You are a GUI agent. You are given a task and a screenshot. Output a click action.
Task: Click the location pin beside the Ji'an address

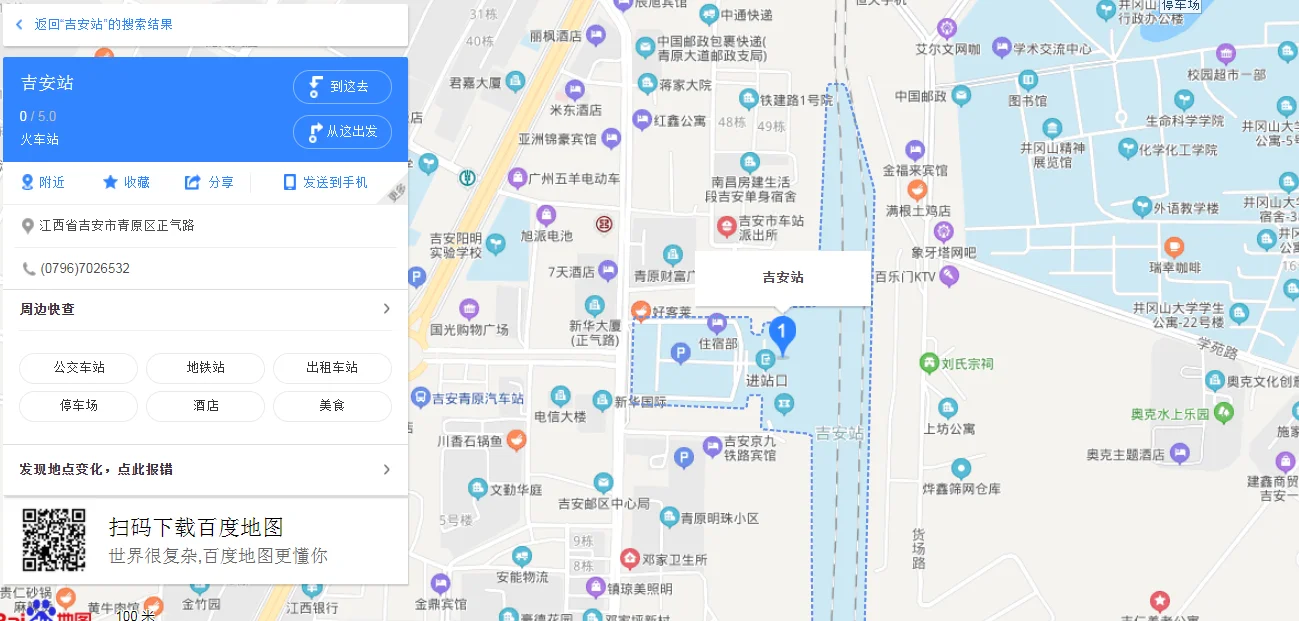[x=28, y=225]
